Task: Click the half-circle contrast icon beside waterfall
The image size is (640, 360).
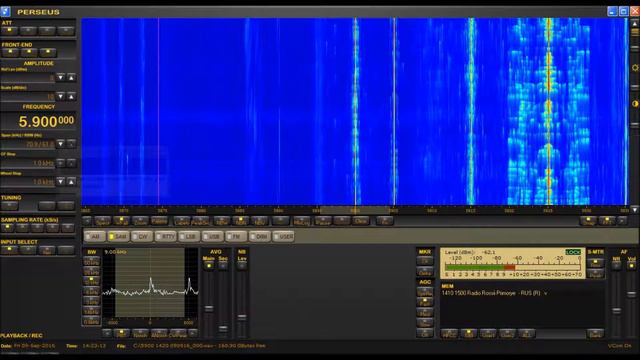Action: [635, 104]
